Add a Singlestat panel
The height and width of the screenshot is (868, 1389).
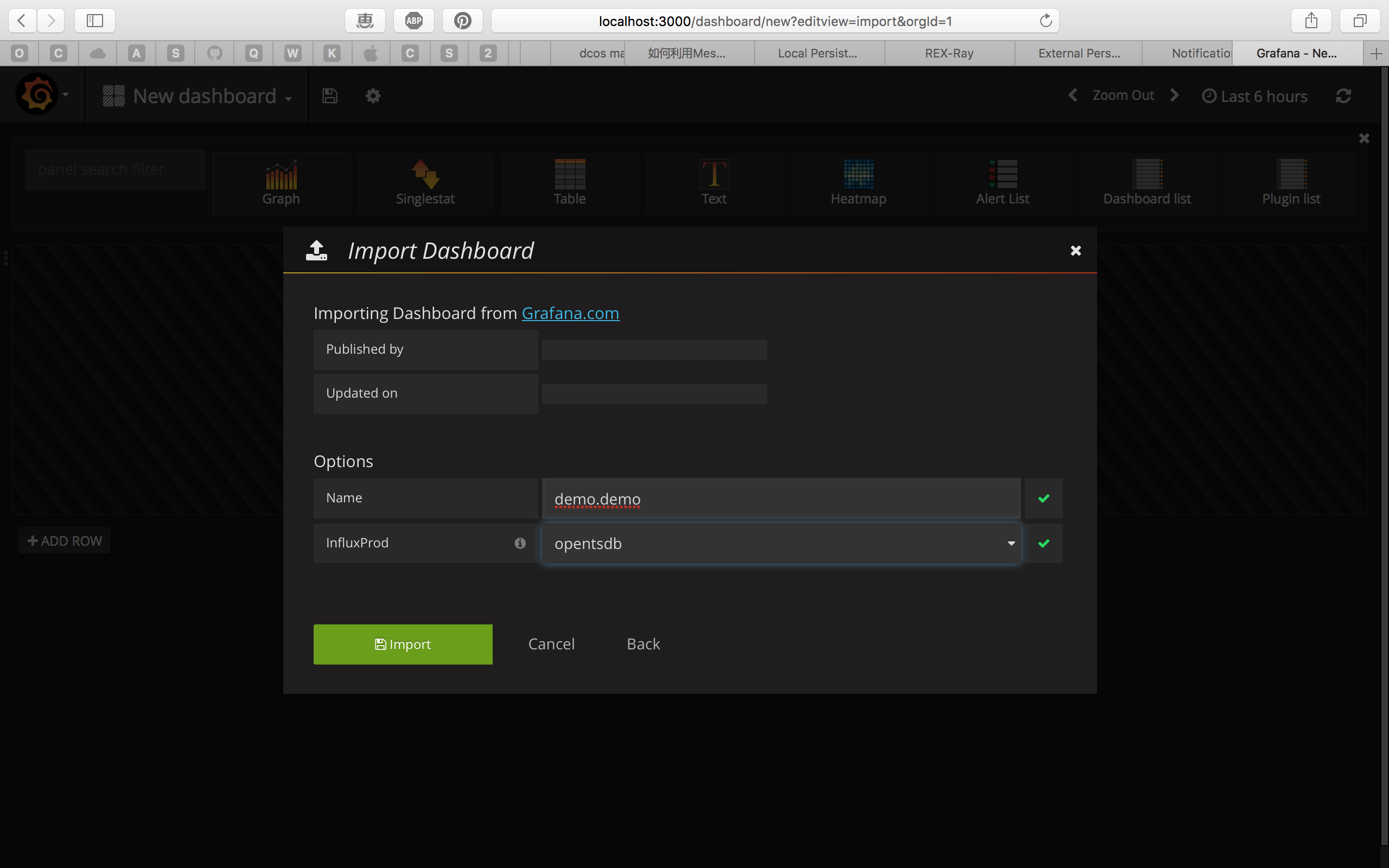(x=425, y=183)
